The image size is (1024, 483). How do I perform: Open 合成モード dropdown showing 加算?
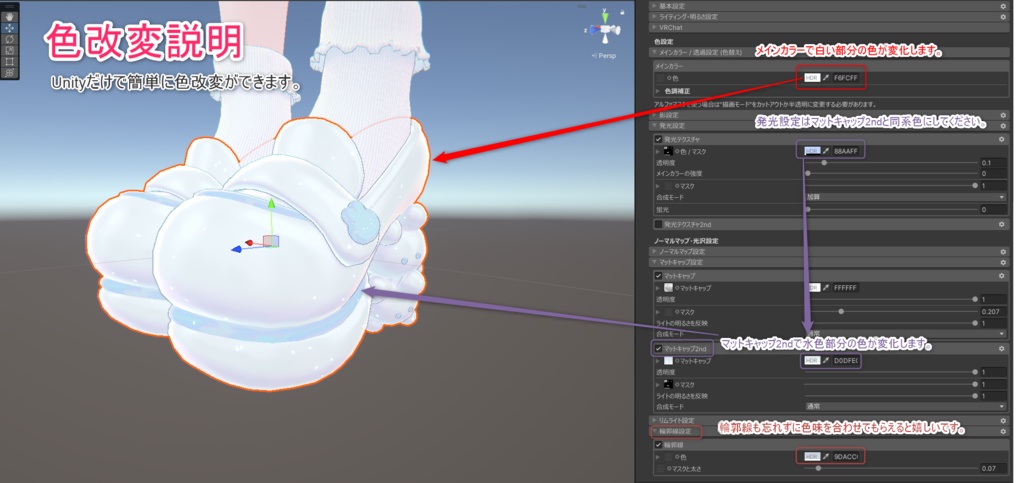click(x=906, y=198)
